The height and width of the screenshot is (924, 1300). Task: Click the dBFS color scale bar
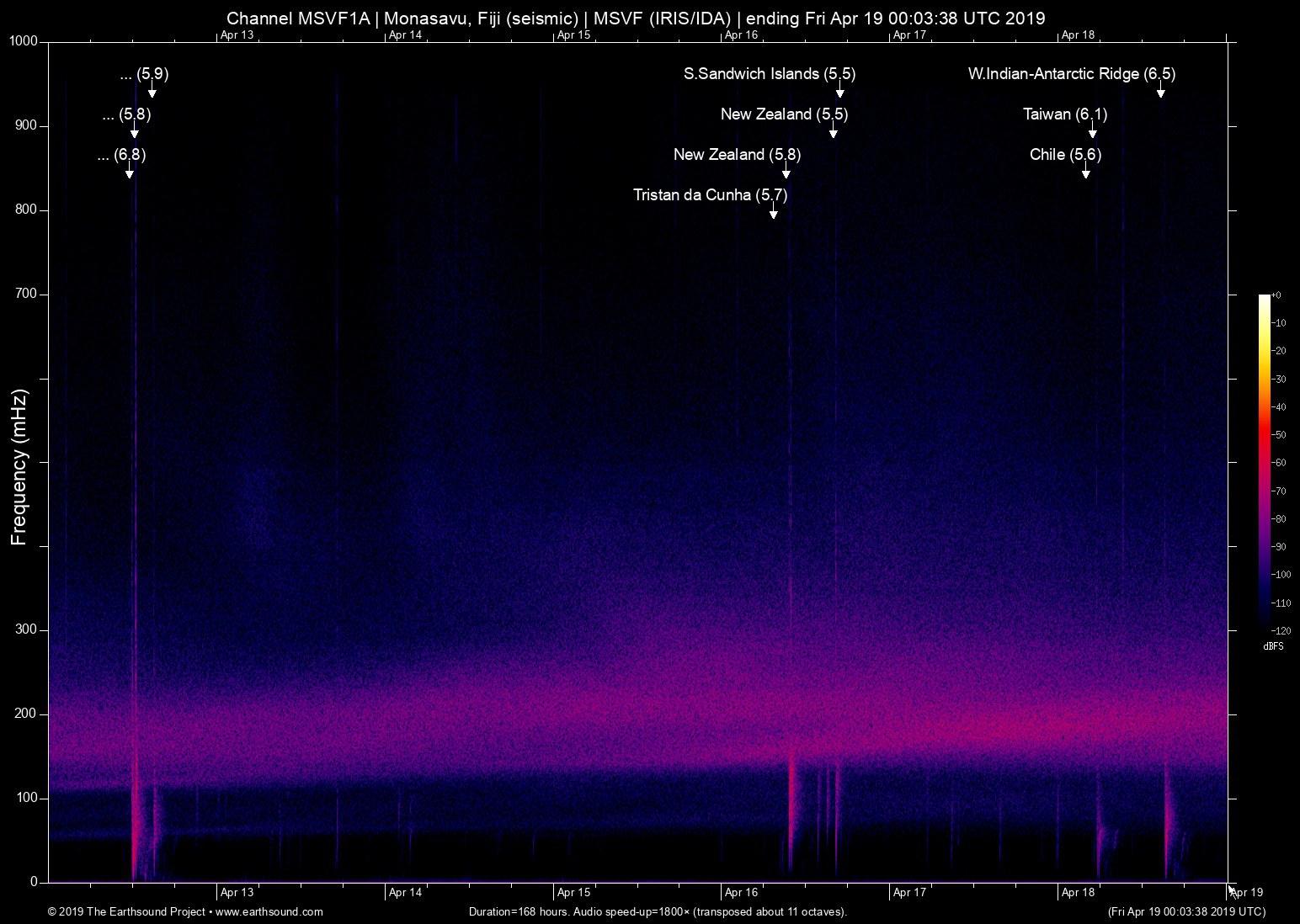point(1264,461)
